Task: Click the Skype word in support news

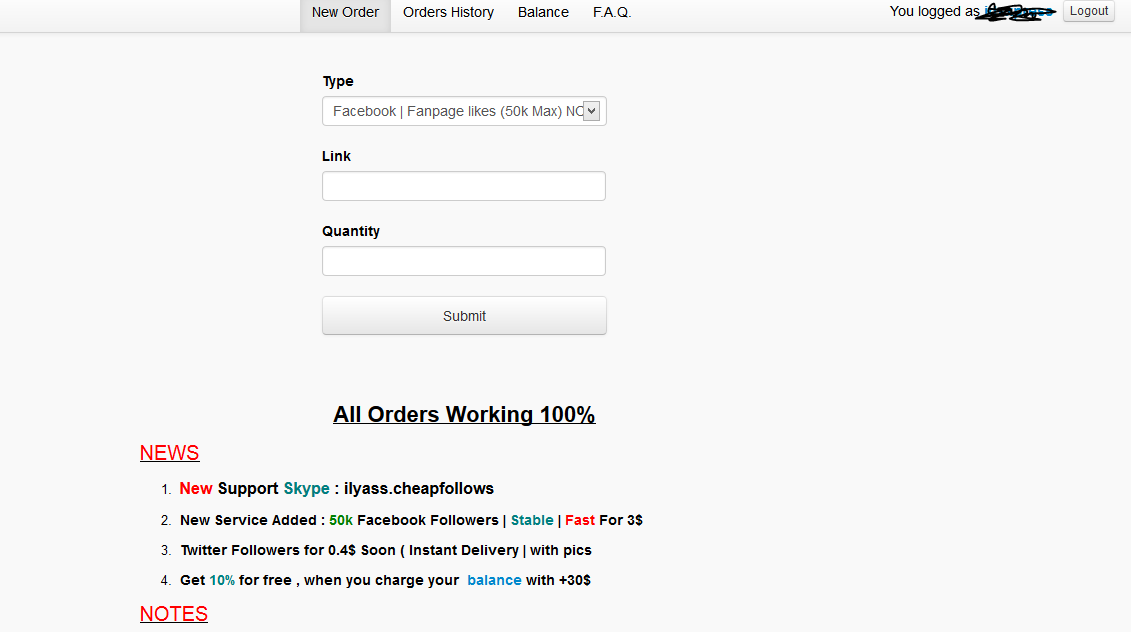Action: click(306, 489)
